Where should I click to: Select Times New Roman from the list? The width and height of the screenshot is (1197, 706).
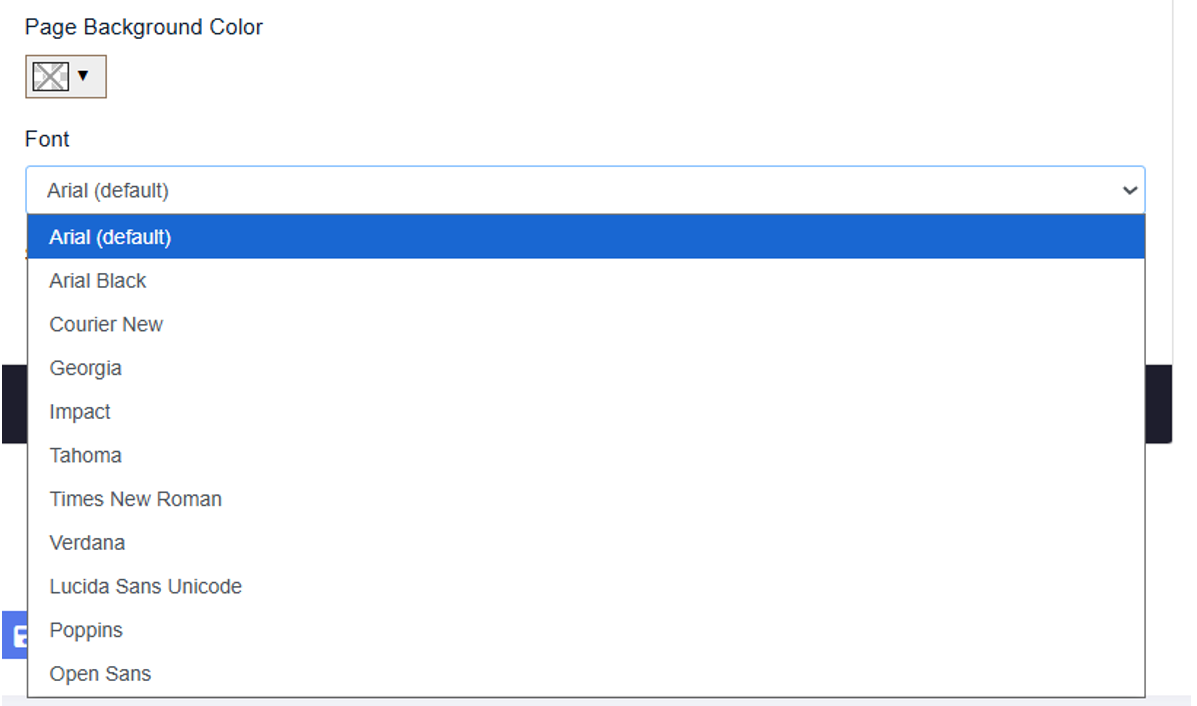pos(136,499)
